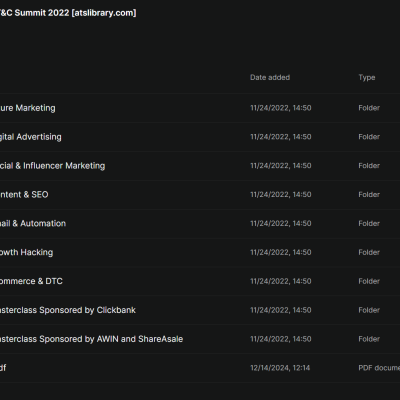Click the Folder type in Growth Hacking row
The width and height of the screenshot is (400, 400).
coord(369,252)
